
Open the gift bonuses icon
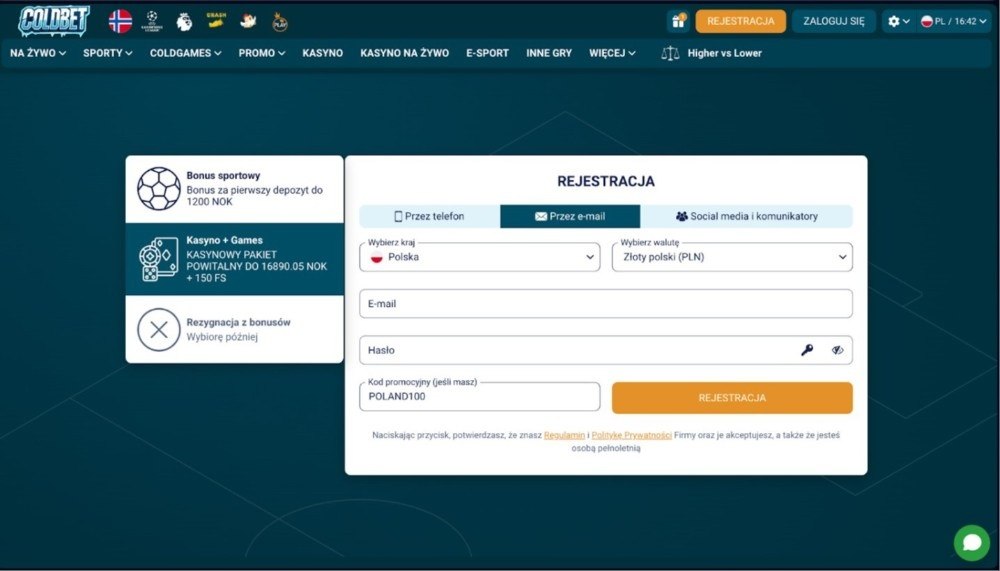[679, 21]
